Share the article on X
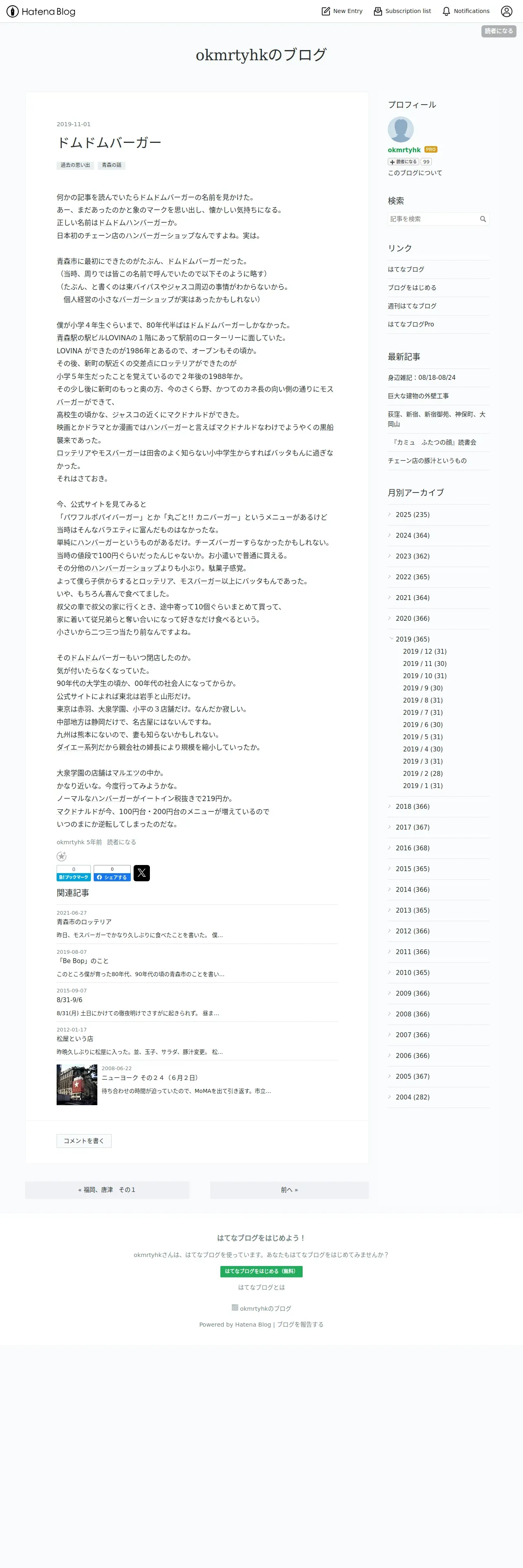Image resolution: width=523 pixels, height=1568 pixels. point(141,873)
